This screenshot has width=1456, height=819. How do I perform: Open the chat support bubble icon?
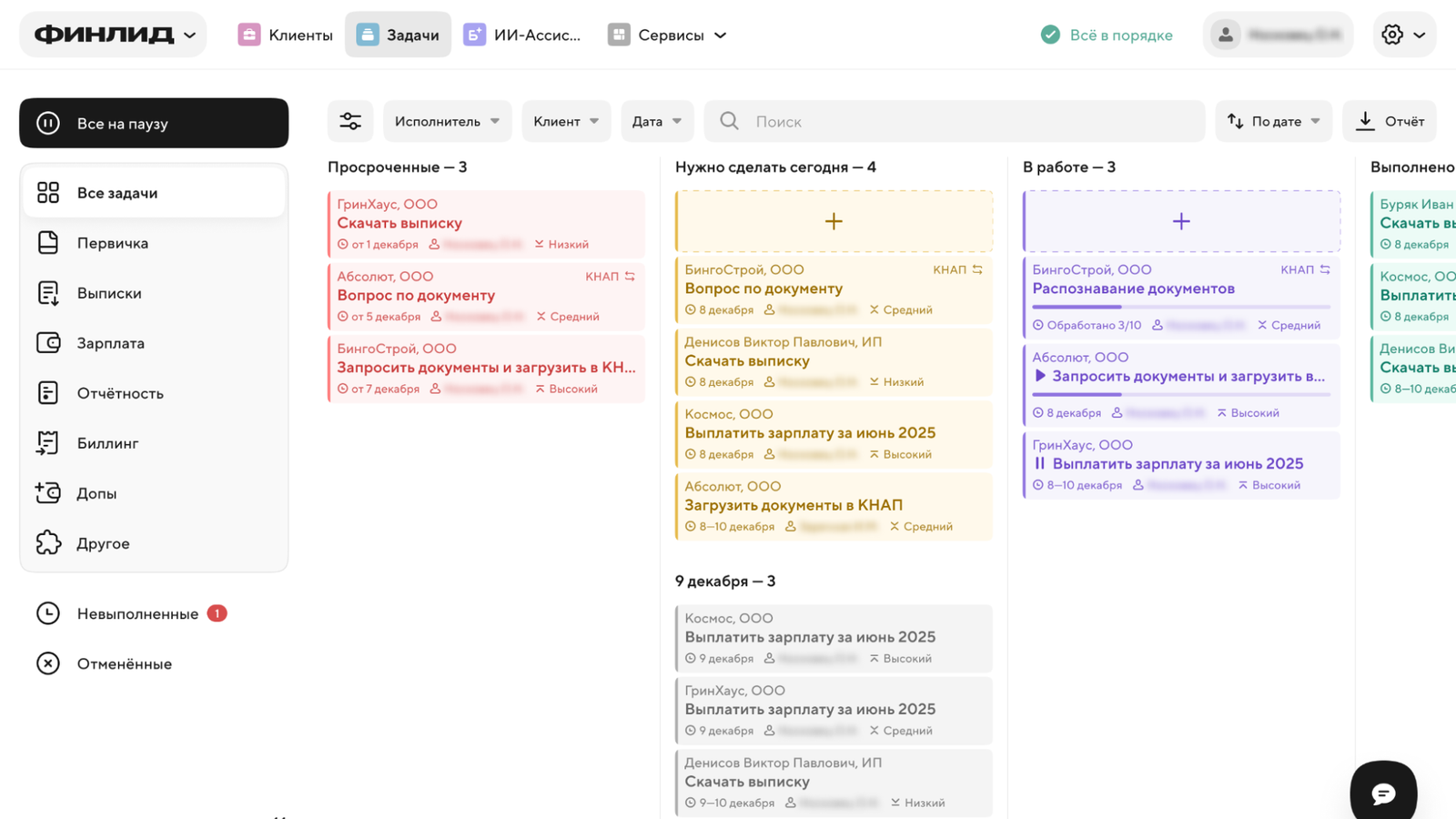1383,794
